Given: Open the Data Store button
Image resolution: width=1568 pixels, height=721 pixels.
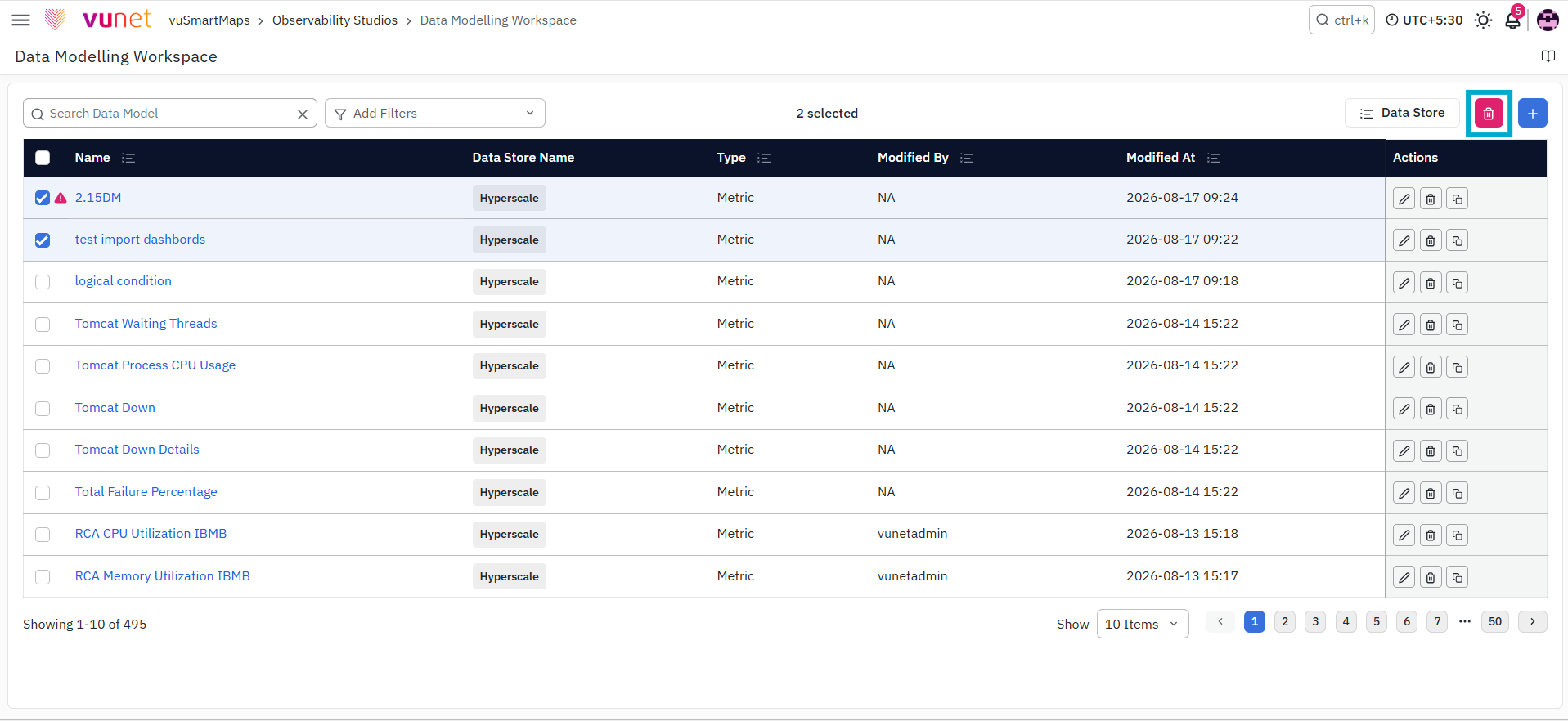Looking at the screenshot, I should tap(1402, 113).
